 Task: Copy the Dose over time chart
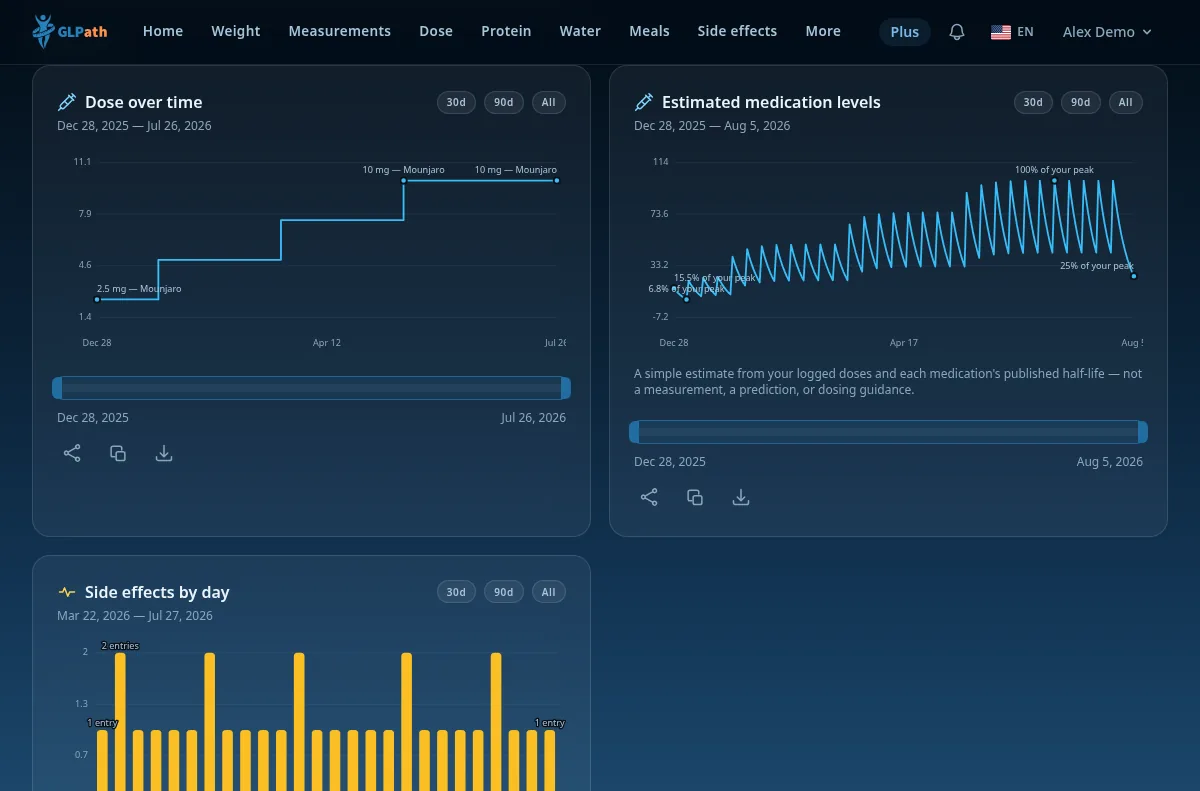tap(118, 453)
